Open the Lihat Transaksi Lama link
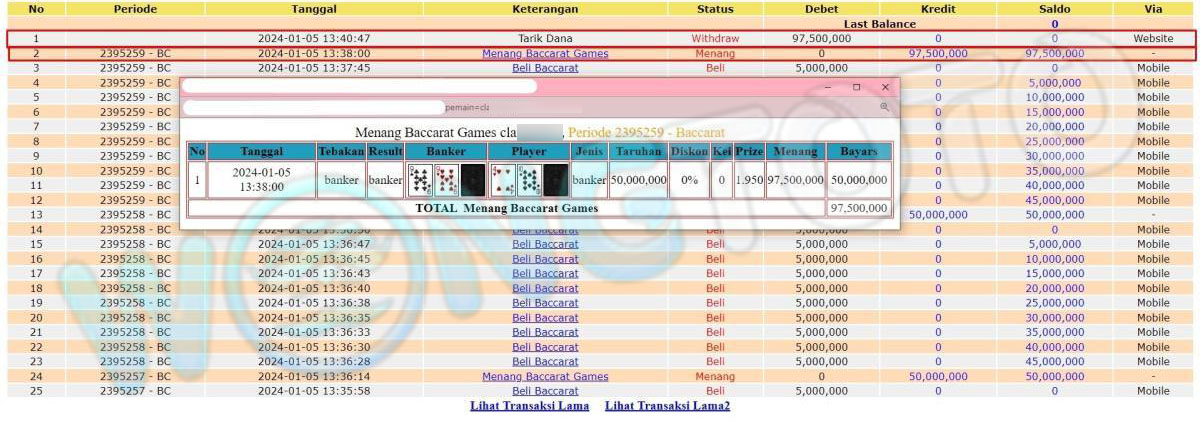The width and height of the screenshot is (1200, 422). coord(529,406)
